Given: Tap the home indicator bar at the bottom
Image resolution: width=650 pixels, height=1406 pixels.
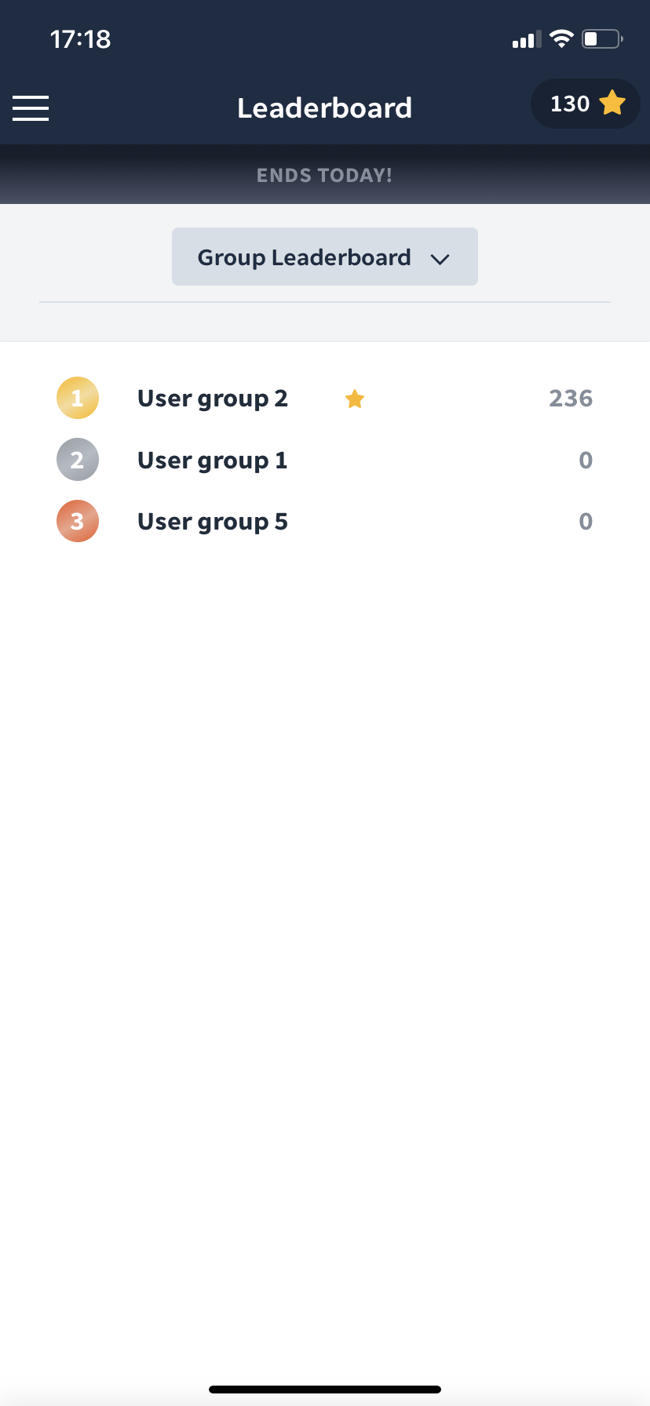Looking at the screenshot, I should (324, 1389).
